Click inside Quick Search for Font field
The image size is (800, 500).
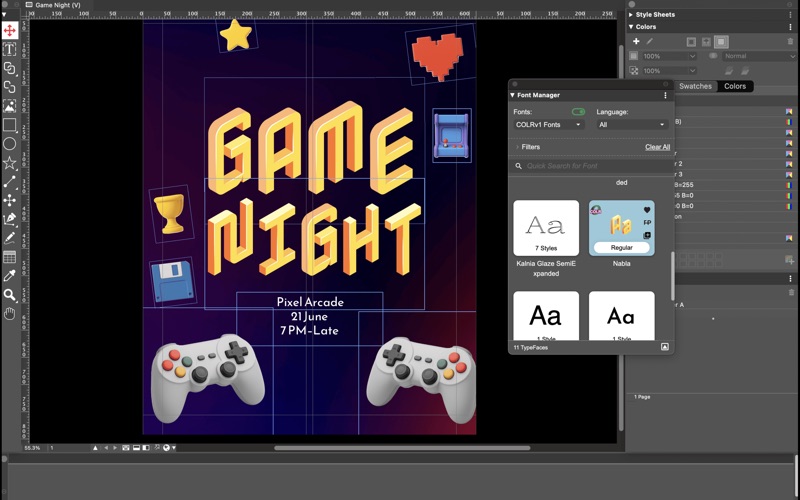tap(592, 166)
